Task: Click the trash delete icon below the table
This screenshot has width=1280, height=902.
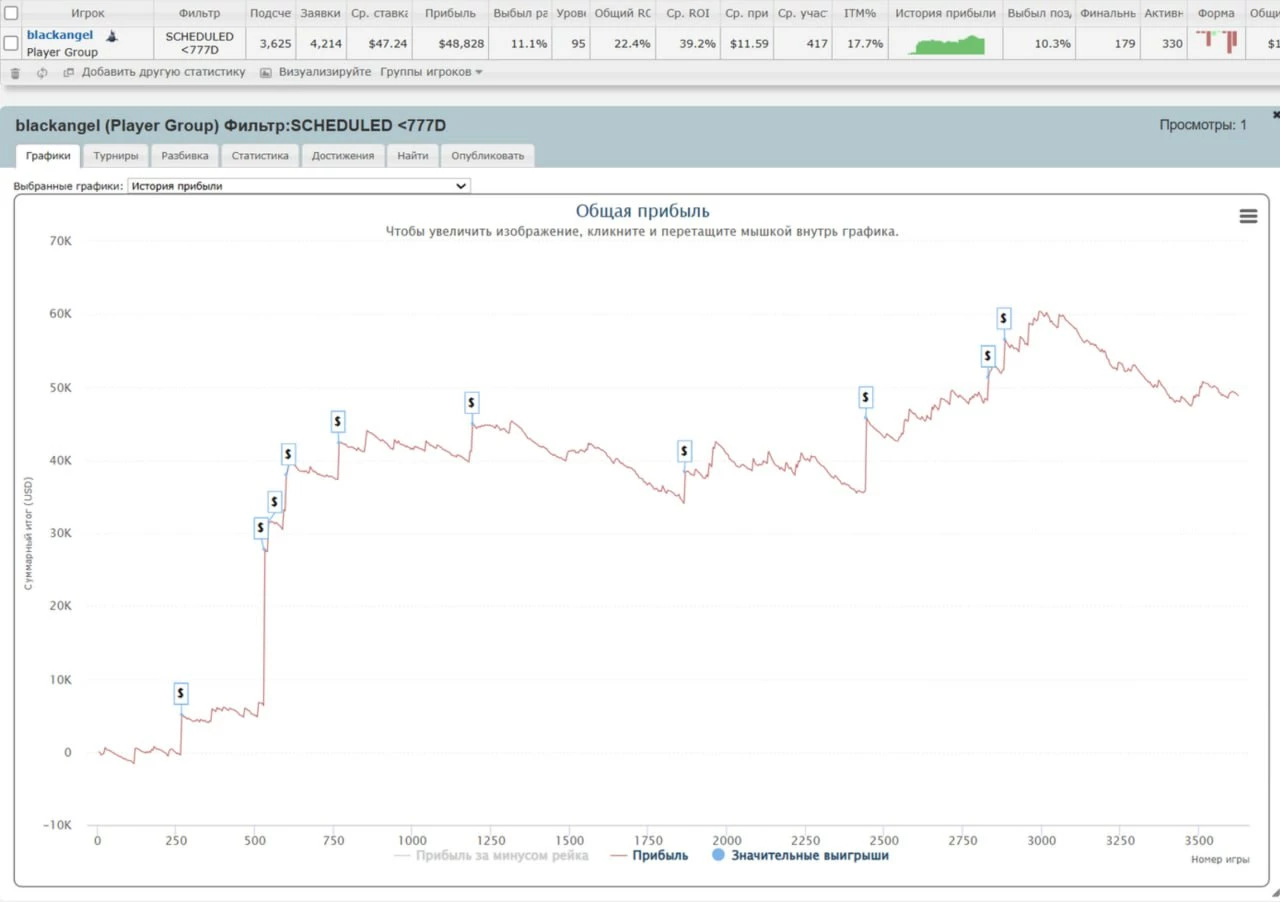Action: (x=15, y=73)
